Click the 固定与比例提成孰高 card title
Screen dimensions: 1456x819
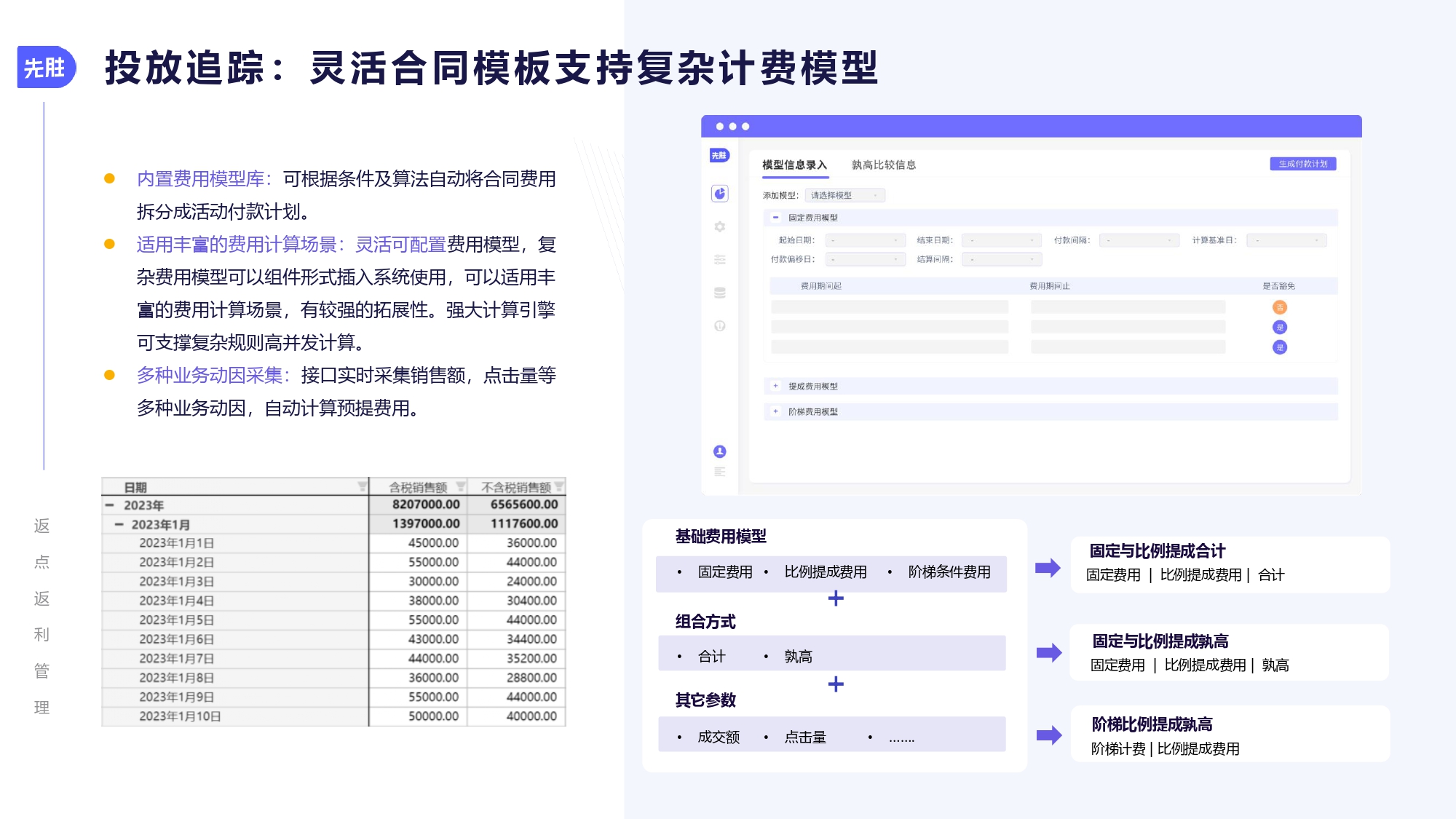1160,641
